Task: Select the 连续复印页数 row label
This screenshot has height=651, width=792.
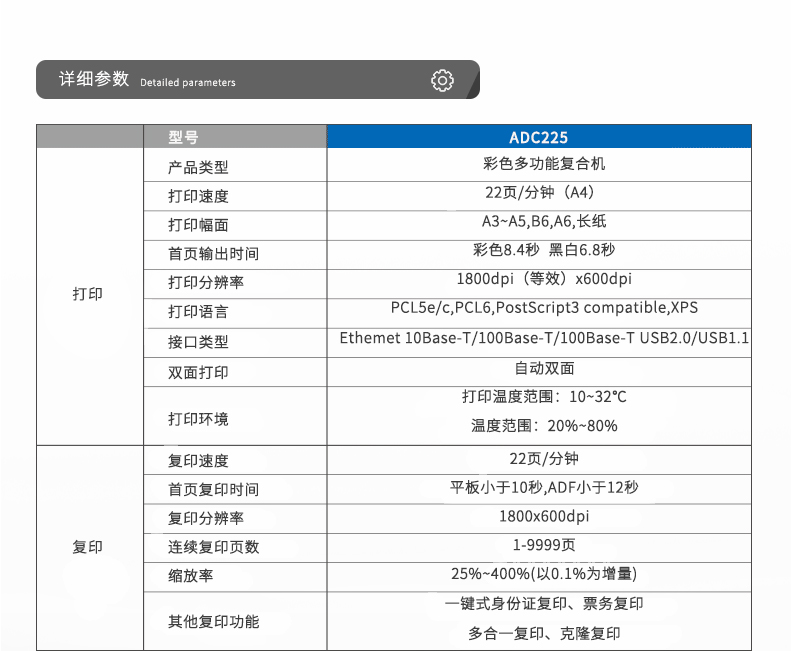Action: 213,547
